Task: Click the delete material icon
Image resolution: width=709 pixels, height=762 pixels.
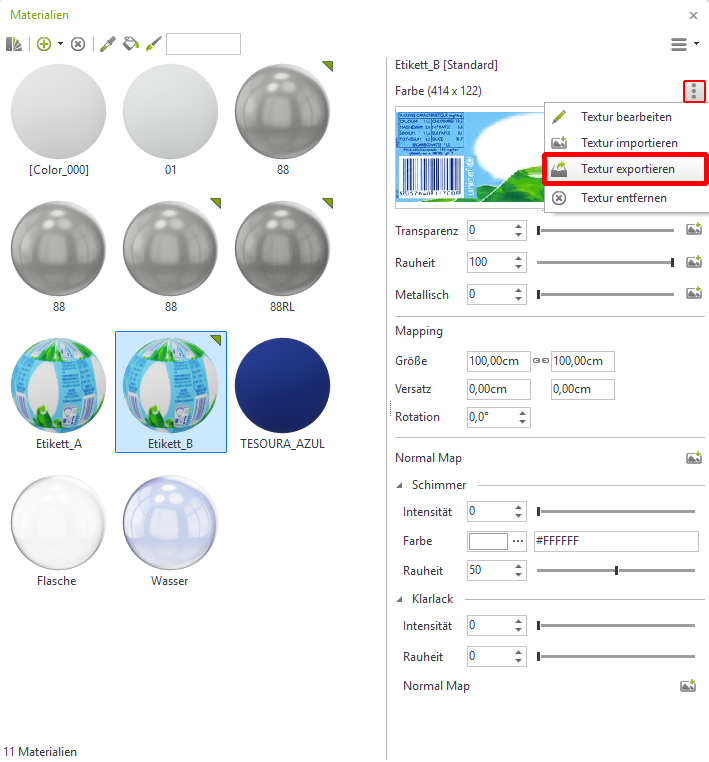Action: point(78,44)
